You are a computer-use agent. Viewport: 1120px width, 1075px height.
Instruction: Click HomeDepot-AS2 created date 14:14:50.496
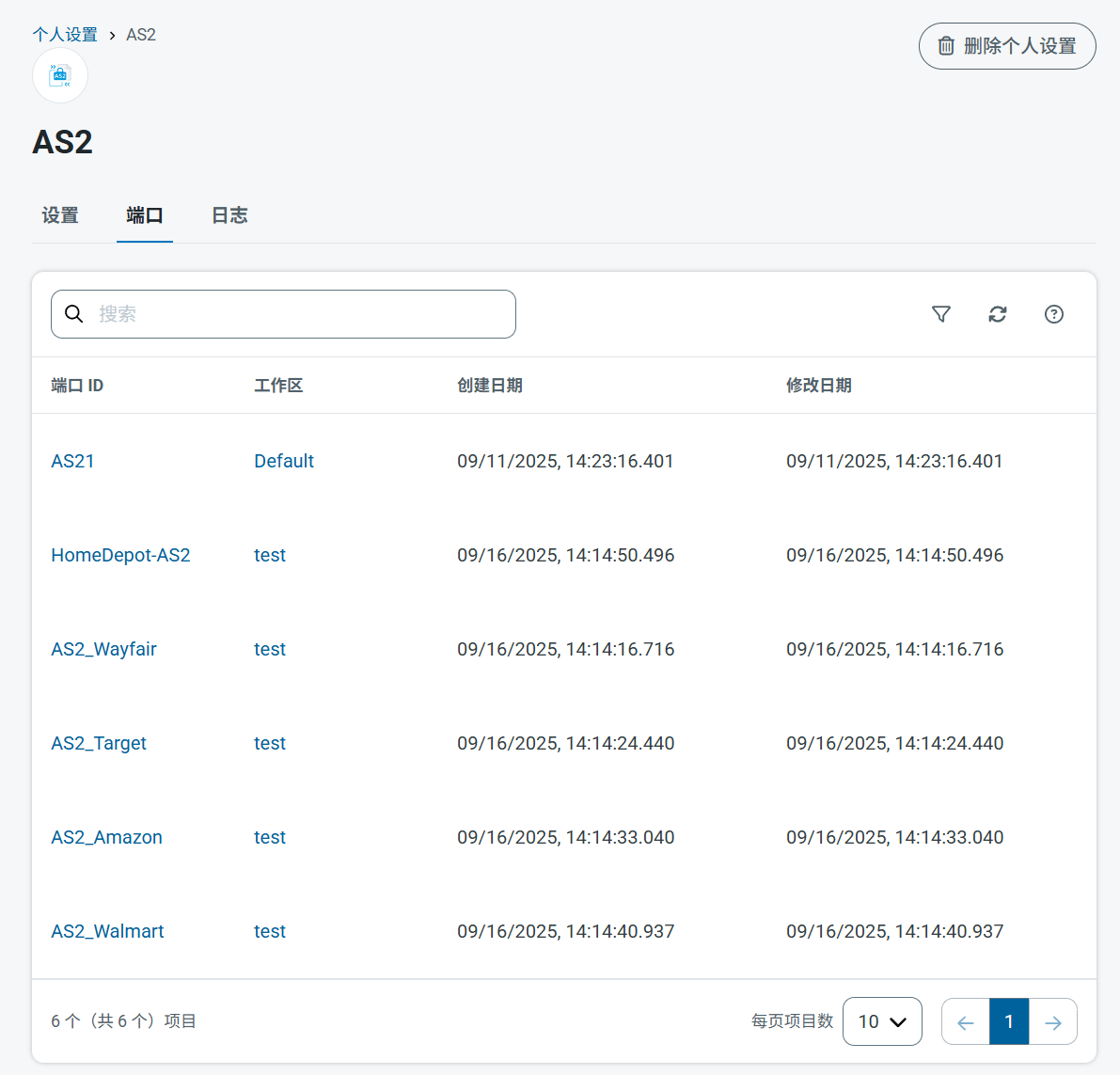click(x=566, y=556)
